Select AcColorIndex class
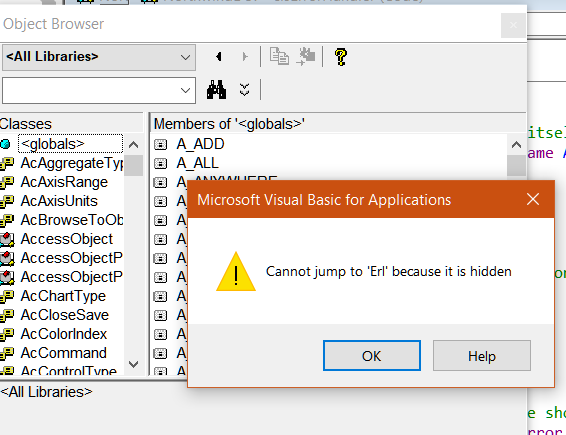 [x=64, y=334]
